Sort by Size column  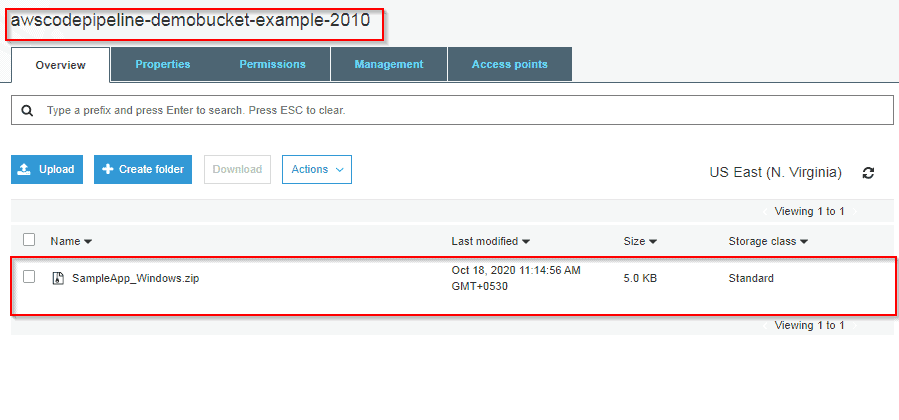click(640, 242)
